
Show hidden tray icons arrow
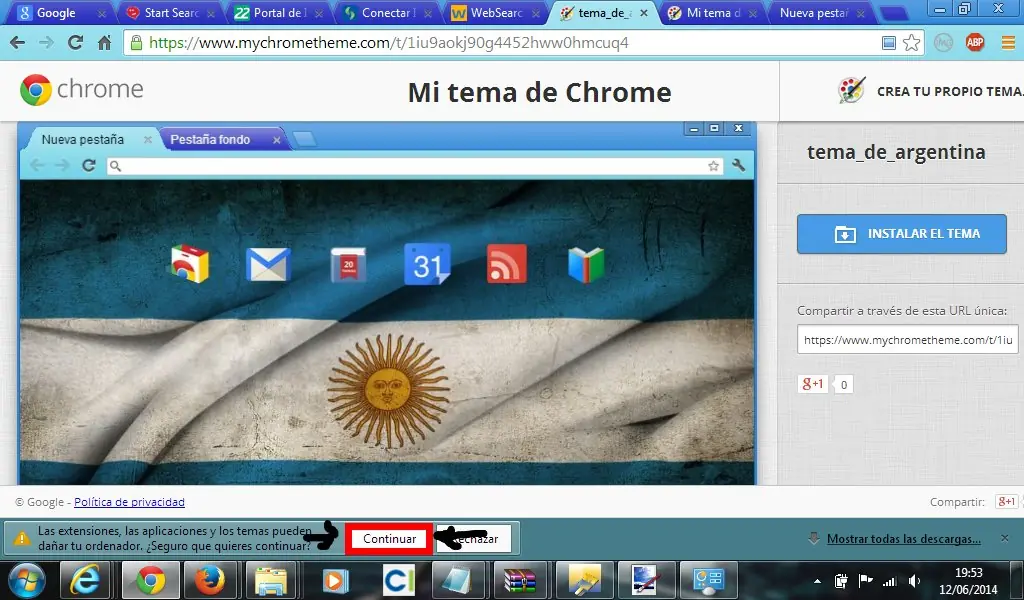click(817, 580)
